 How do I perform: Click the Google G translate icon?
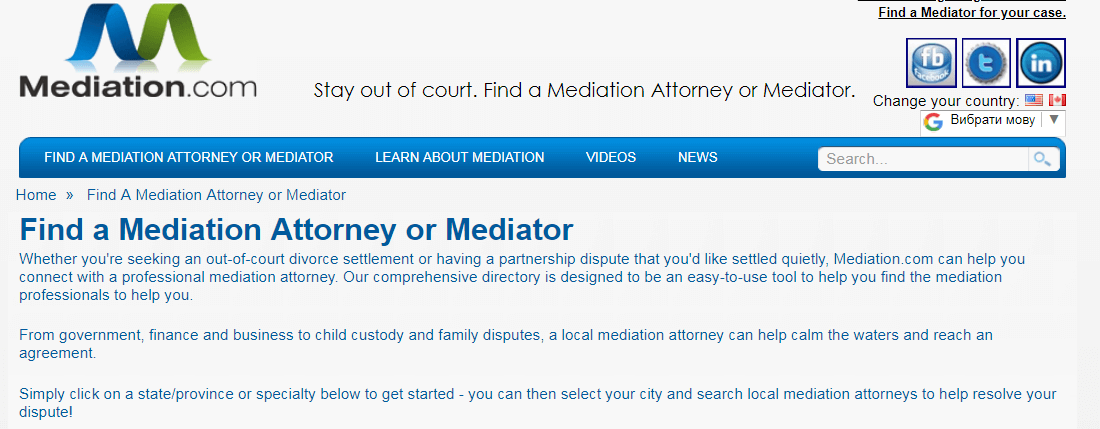coord(933,122)
